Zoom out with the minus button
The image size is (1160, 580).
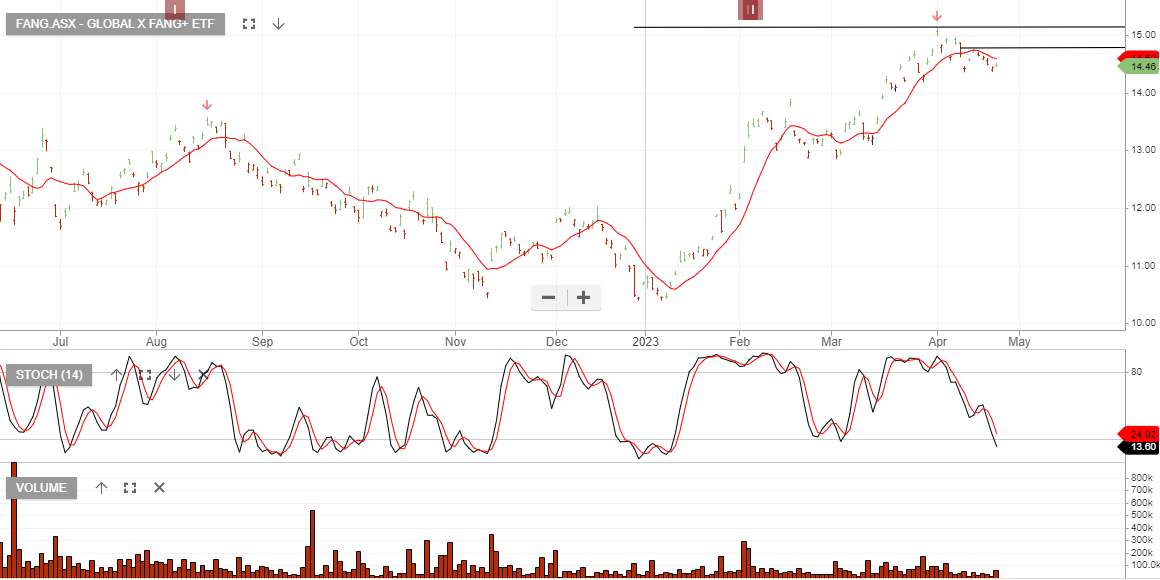pyautogui.click(x=548, y=297)
